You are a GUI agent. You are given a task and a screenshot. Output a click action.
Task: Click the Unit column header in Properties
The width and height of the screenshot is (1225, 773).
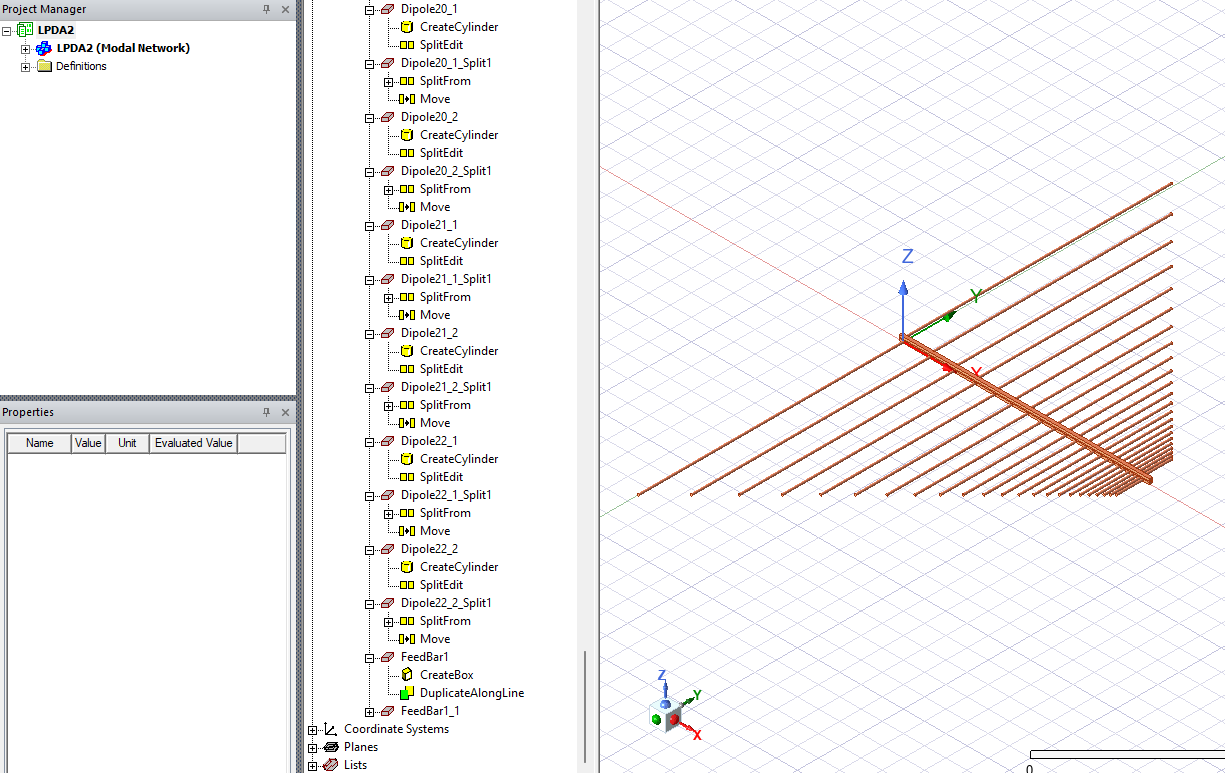[x=127, y=443]
